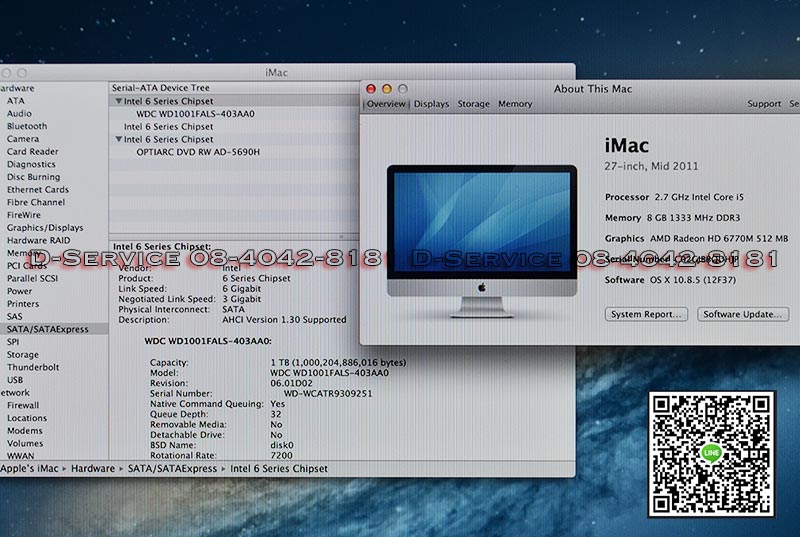The image size is (800, 537).
Task: Click the Serial-ATA Device Tree header
Action: tap(161, 88)
